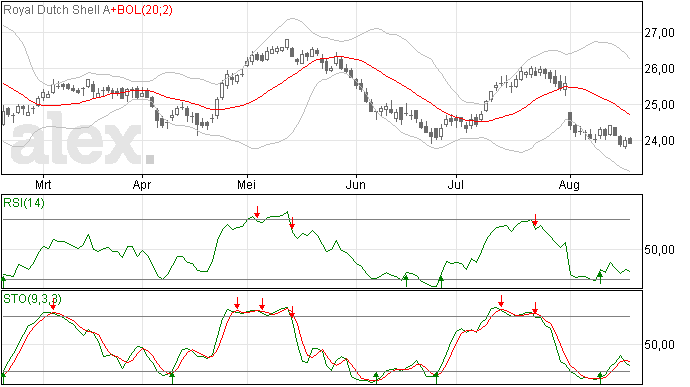Click the RSI red sell arrow in late July
This screenshot has width=690, height=387.
pos(535,220)
